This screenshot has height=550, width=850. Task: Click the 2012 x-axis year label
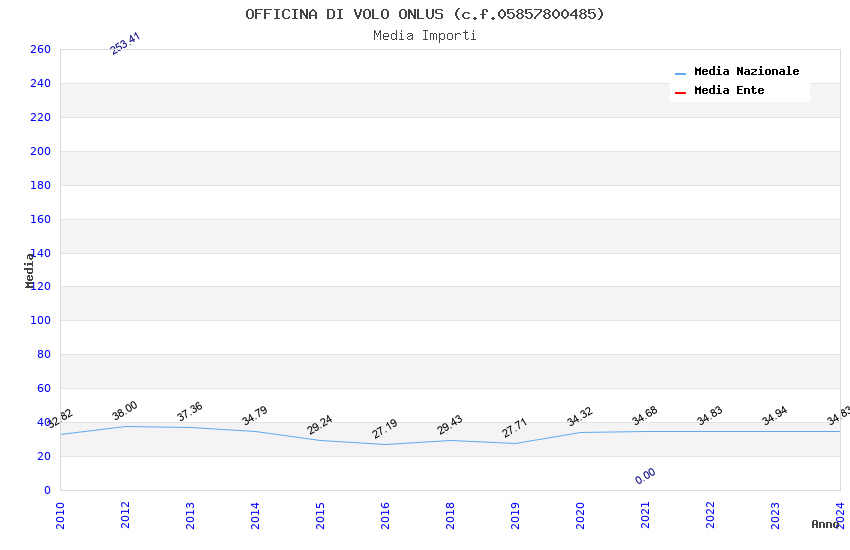pyautogui.click(x=125, y=515)
